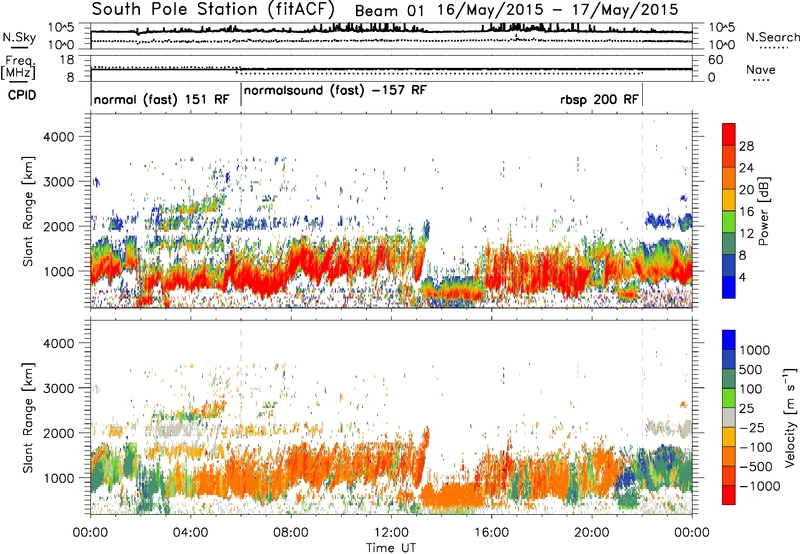Click 'normal (fast) 151 RF' CPID entry
800x554 pixels.
(x=162, y=99)
